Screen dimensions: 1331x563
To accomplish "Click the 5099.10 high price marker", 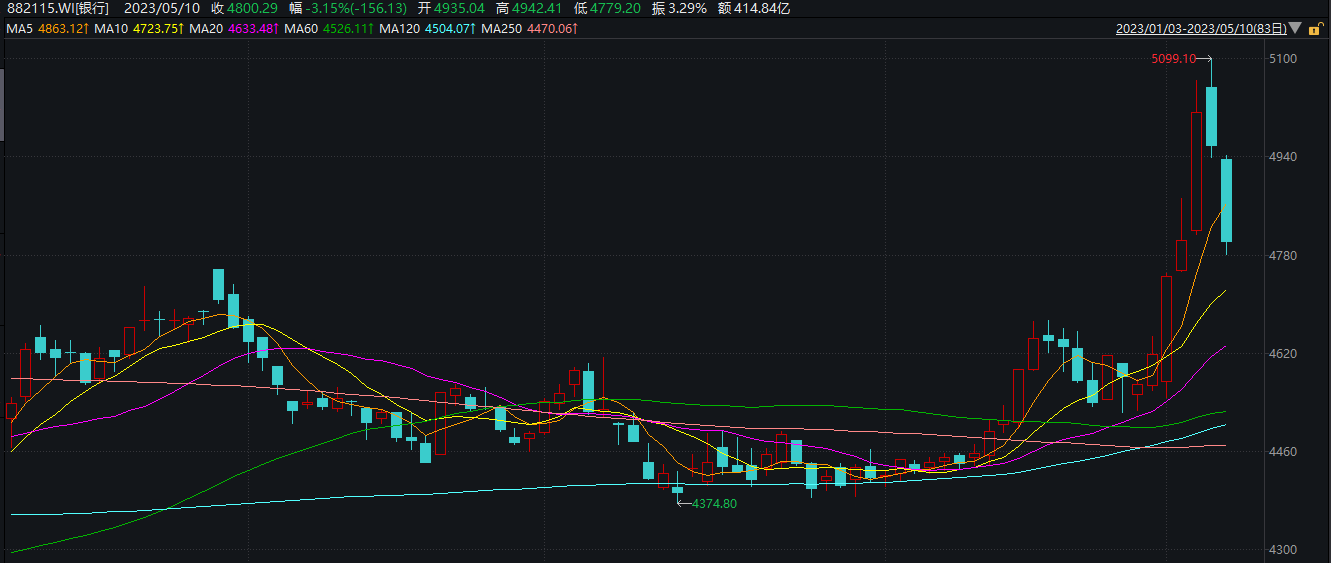I will [x=1173, y=59].
